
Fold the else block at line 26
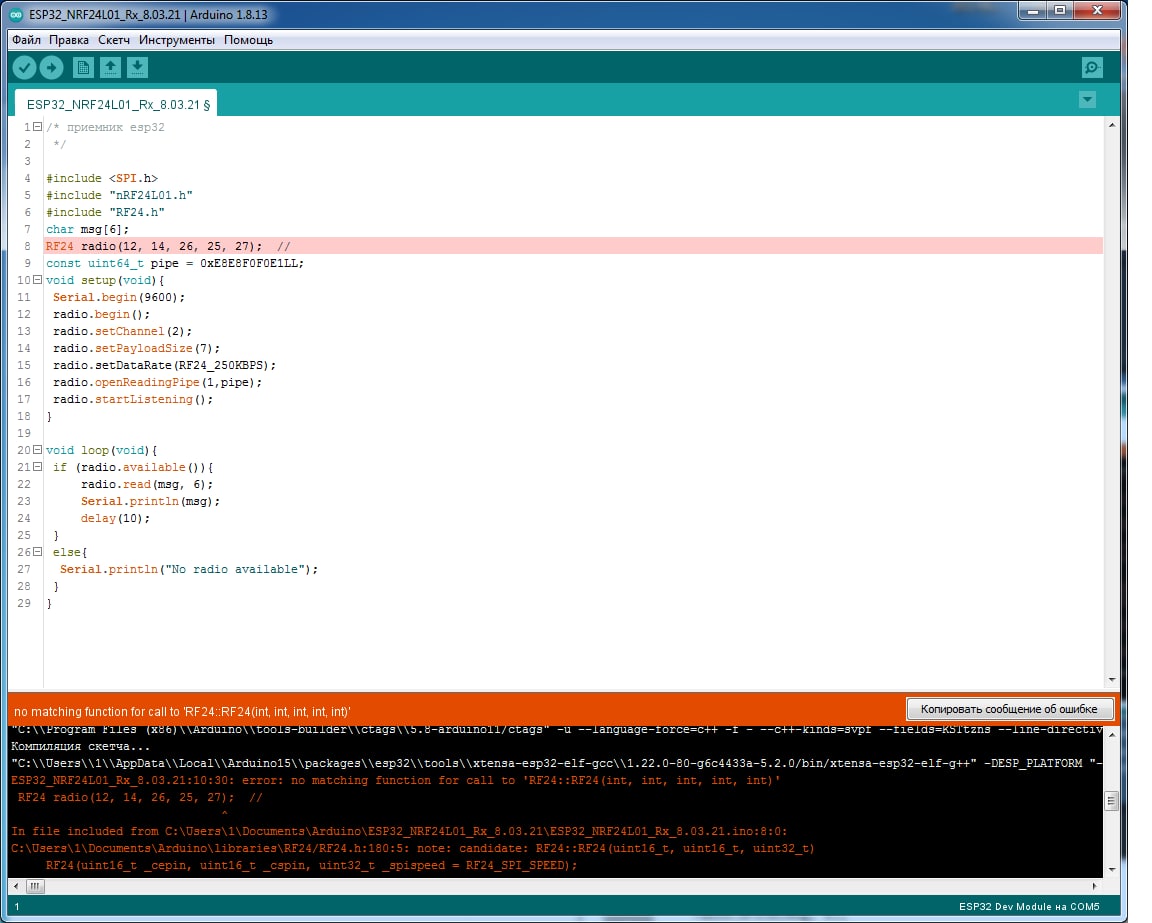pyautogui.click(x=37, y=552)
